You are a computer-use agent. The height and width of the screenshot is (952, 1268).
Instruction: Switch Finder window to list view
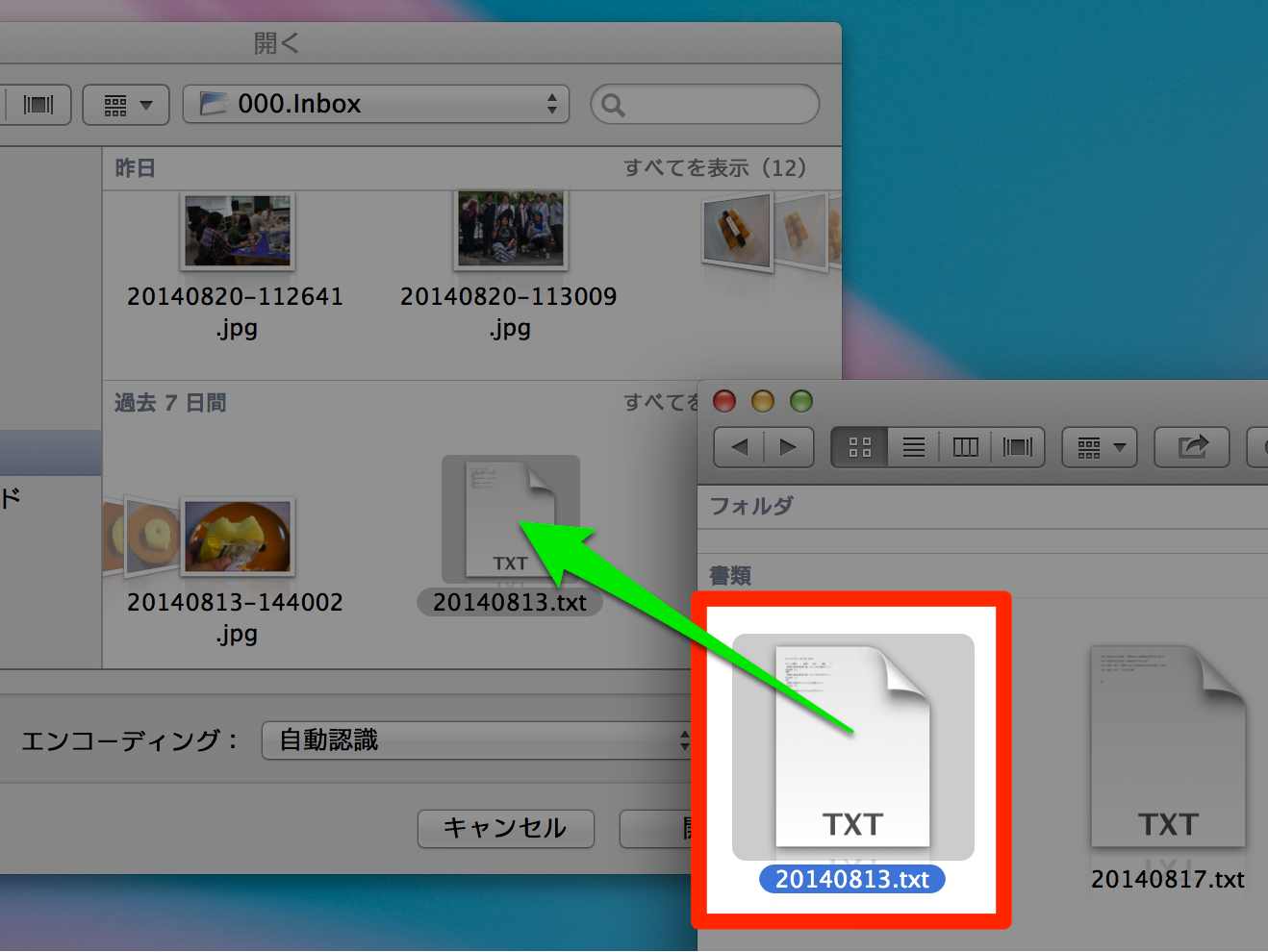pyautogui.click(x=914, y=447)
